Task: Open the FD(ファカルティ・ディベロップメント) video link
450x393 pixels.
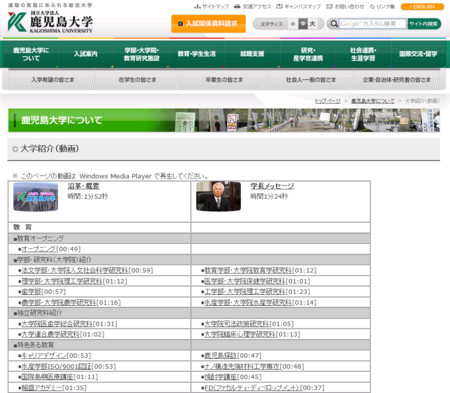Action: tap(252, 388)
